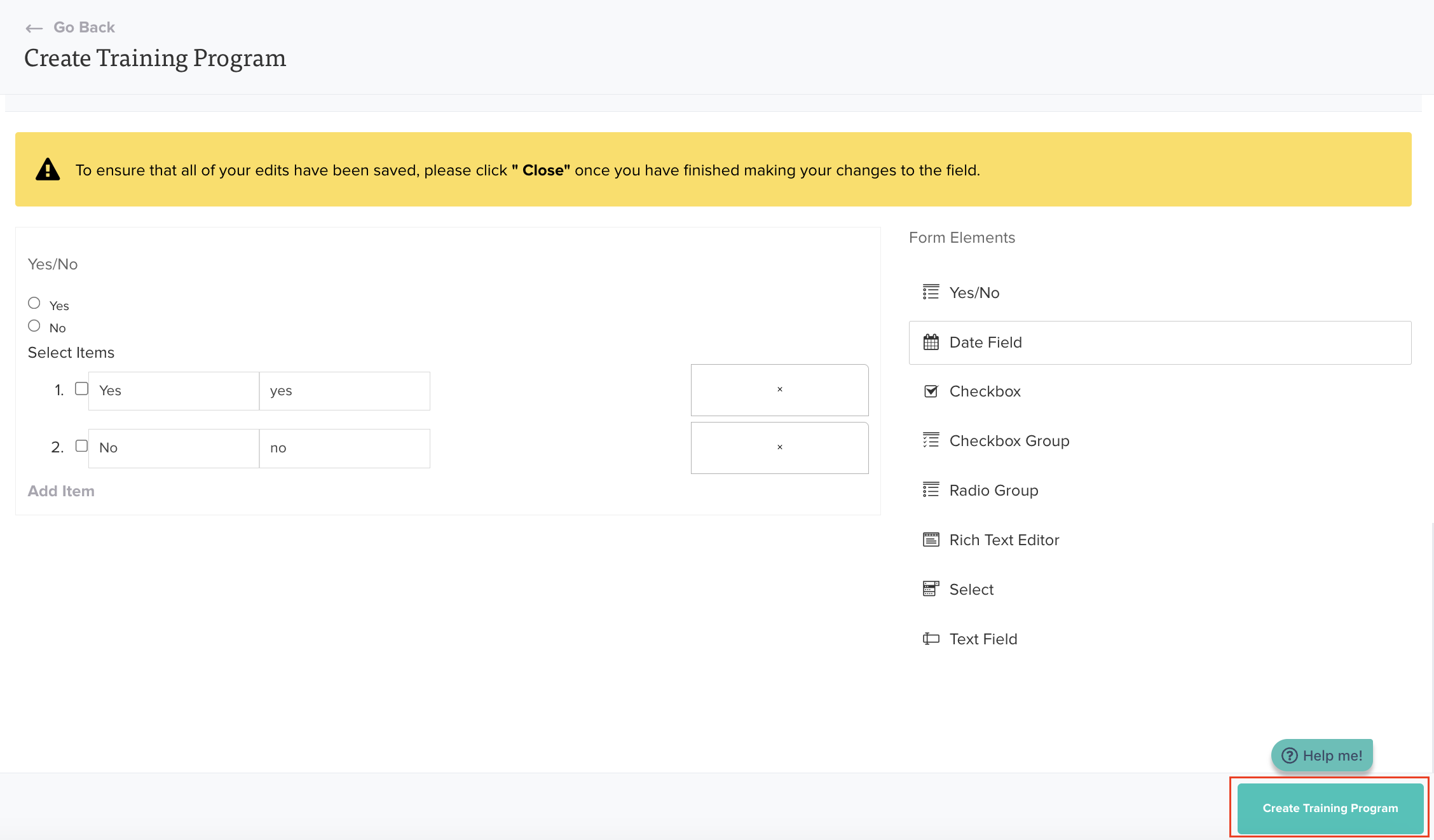Screen dimensions: 1434x840
Task: Tick the checkbox for item 1
Action: tap(81, 388)
